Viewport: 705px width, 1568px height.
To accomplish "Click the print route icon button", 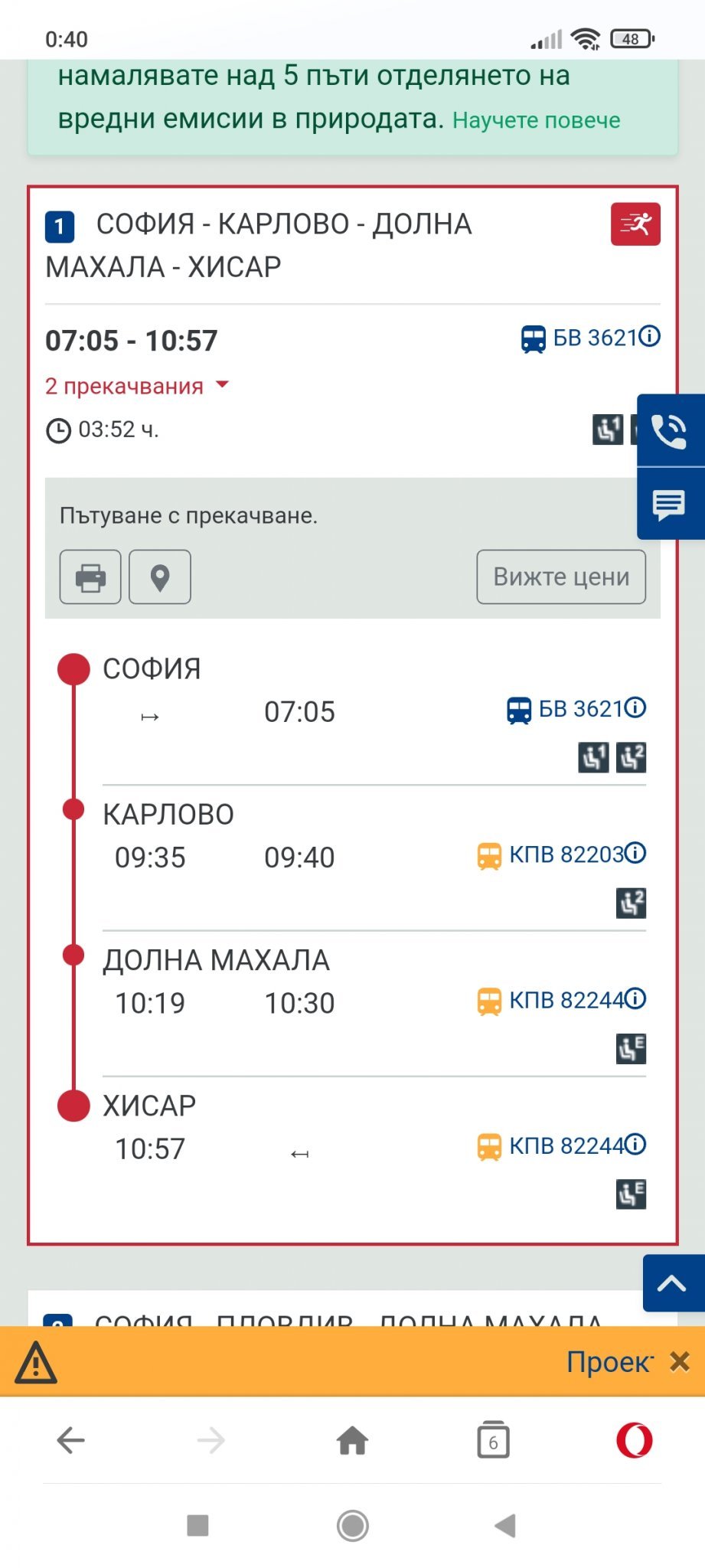I will point(90,577).
